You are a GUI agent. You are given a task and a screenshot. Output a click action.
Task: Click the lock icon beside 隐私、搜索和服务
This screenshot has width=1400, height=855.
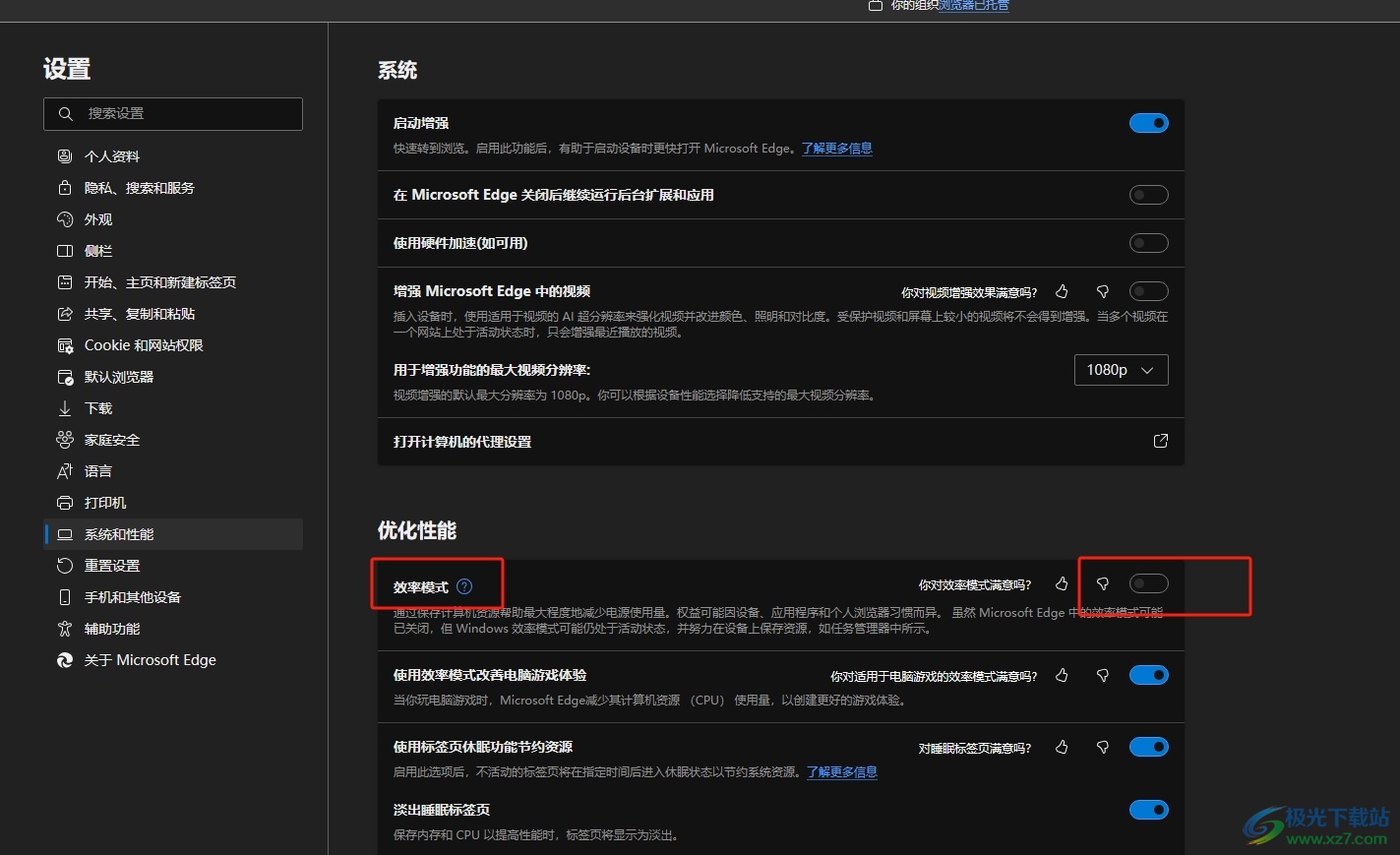click(65, 188)
